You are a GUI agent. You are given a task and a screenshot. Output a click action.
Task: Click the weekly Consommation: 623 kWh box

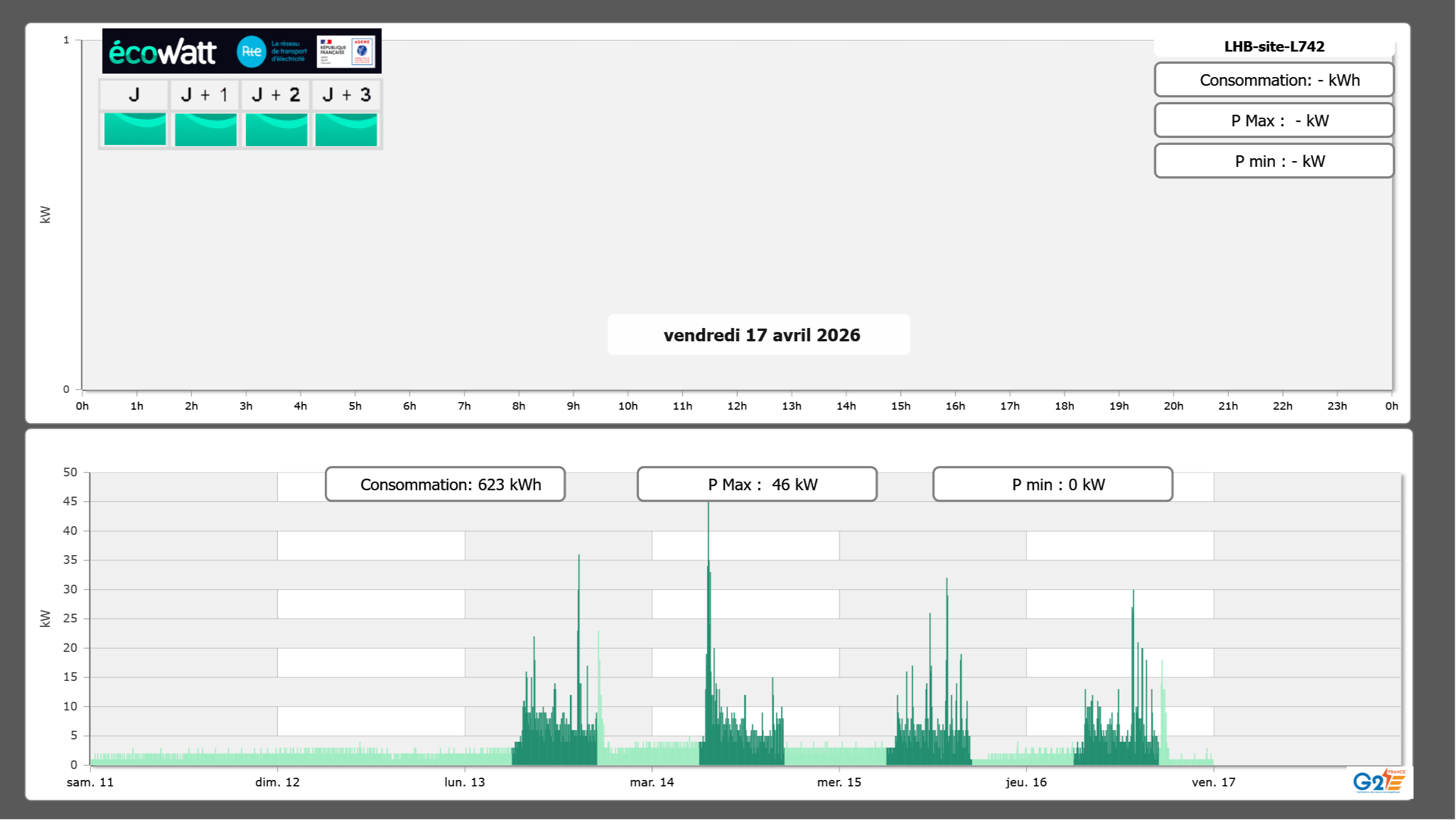[445, 484]
